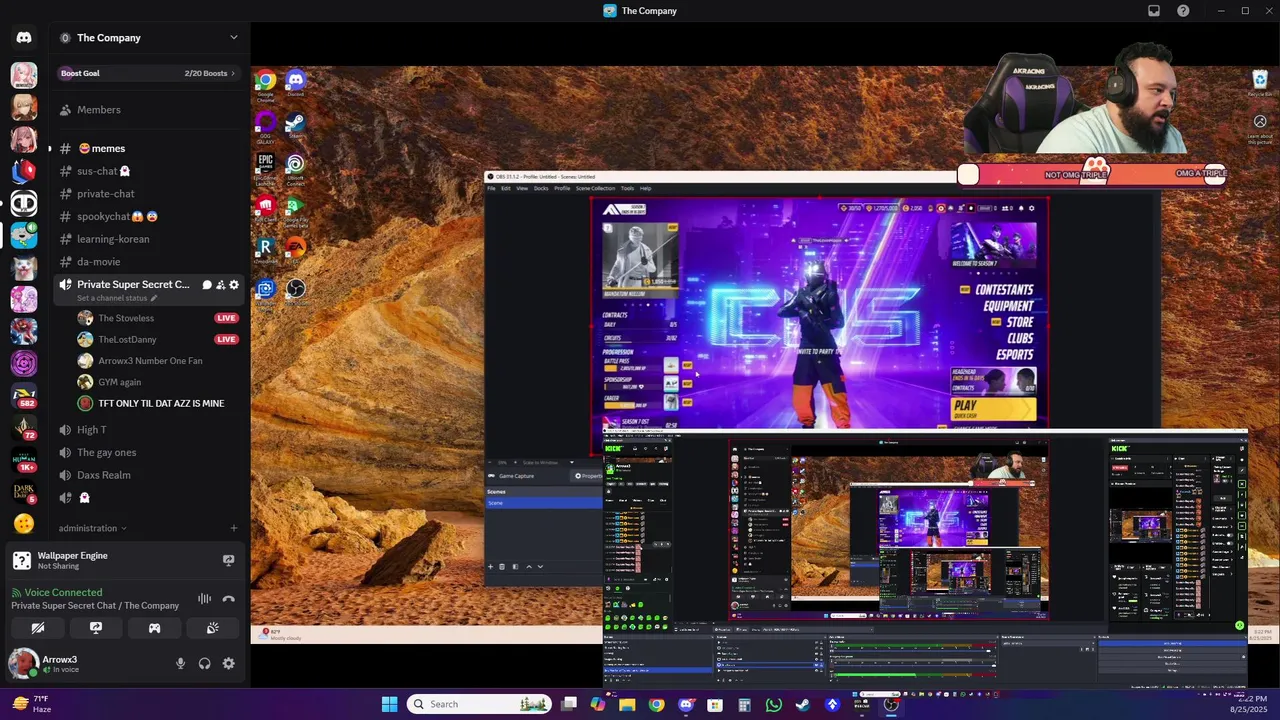1280x720 pixels.
Task: Open Steam from taskbar
Action: pos(802,704)
